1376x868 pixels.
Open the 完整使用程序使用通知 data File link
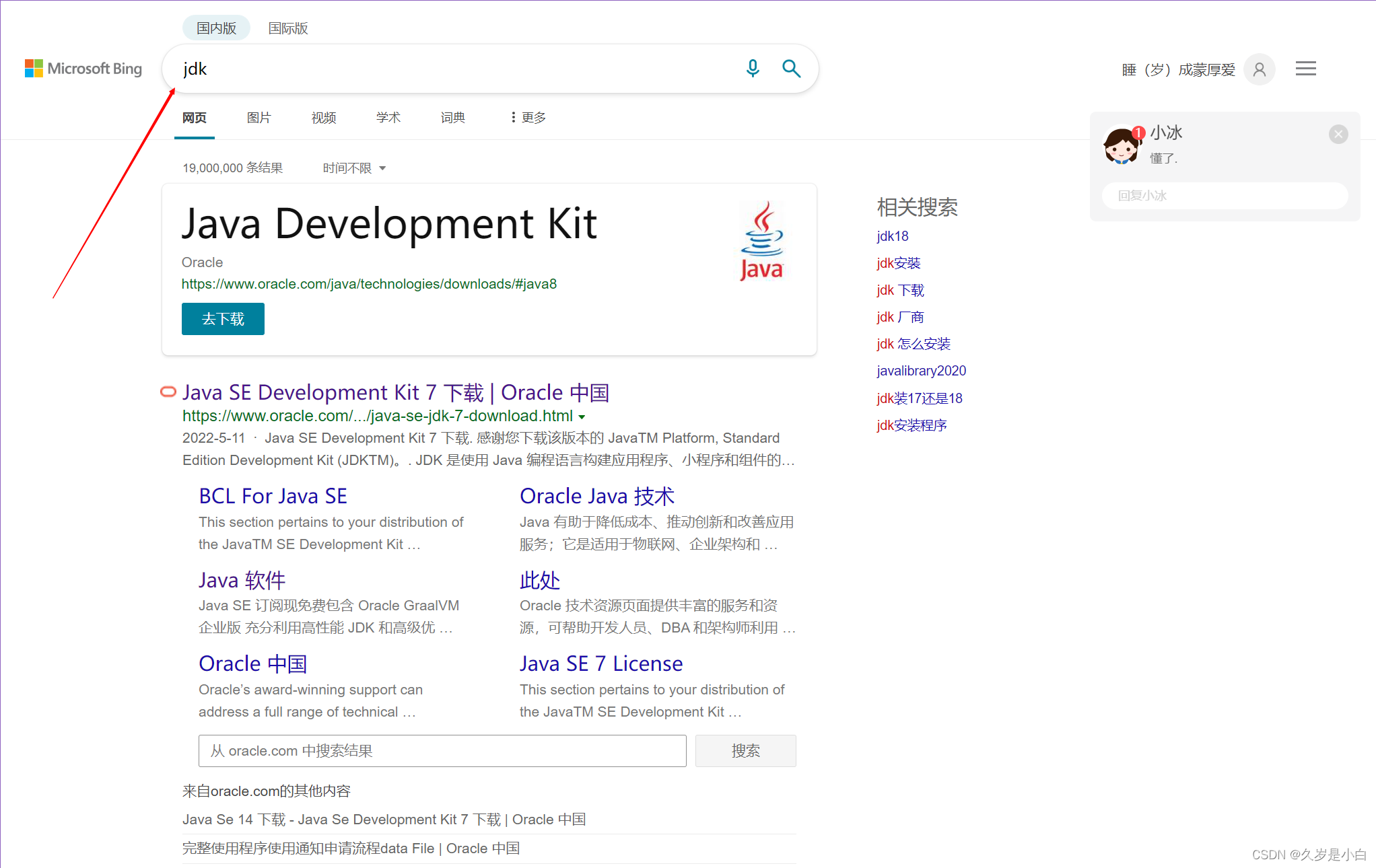(x=351, y=848)
